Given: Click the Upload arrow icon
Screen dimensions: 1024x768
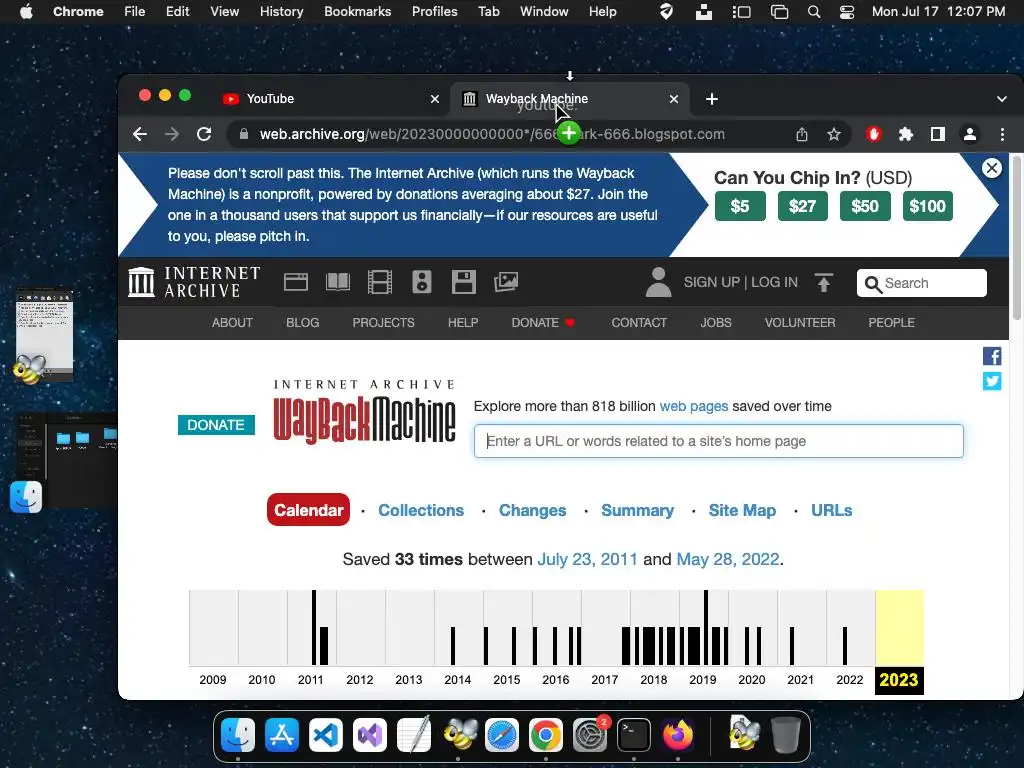Looking at the screenshot, I should point(824,282).
